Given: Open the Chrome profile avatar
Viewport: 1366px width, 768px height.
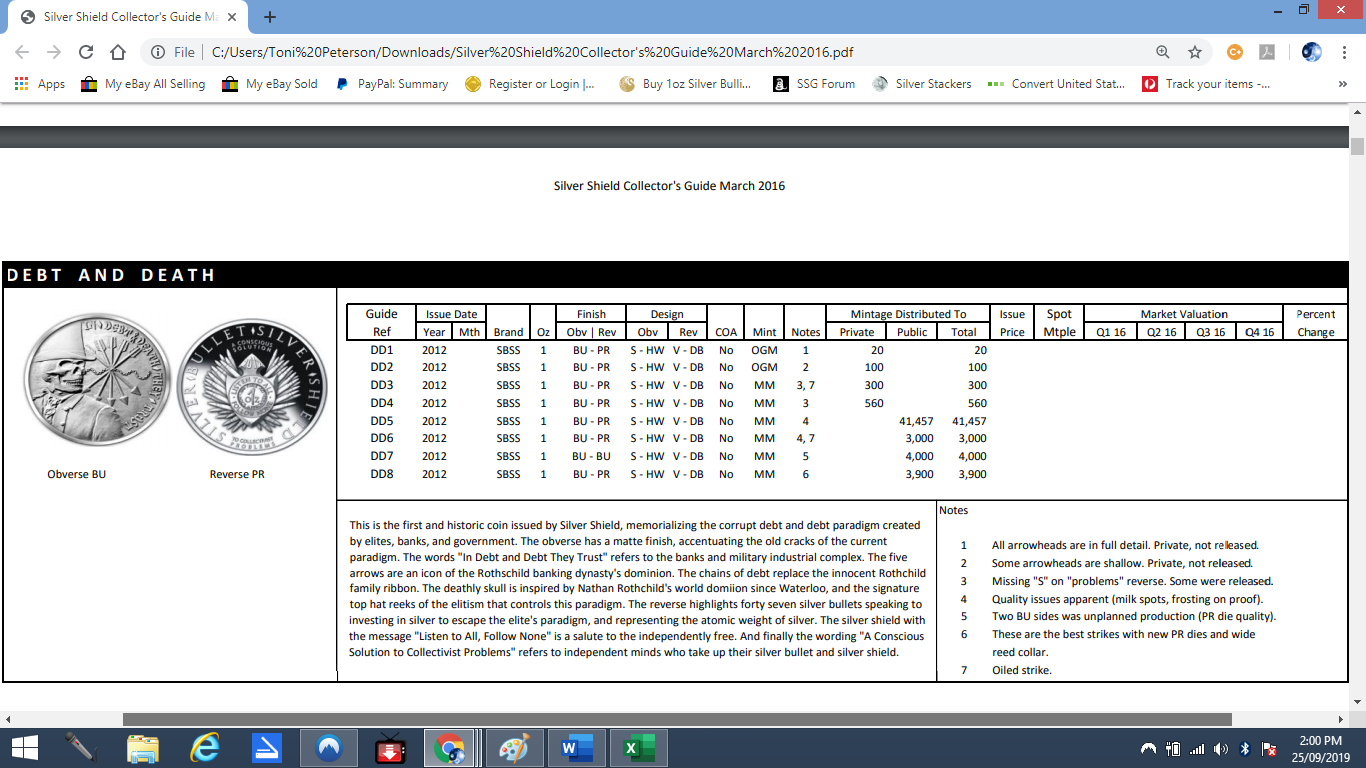Looking at the screenshot, I should click(1311, 52).
